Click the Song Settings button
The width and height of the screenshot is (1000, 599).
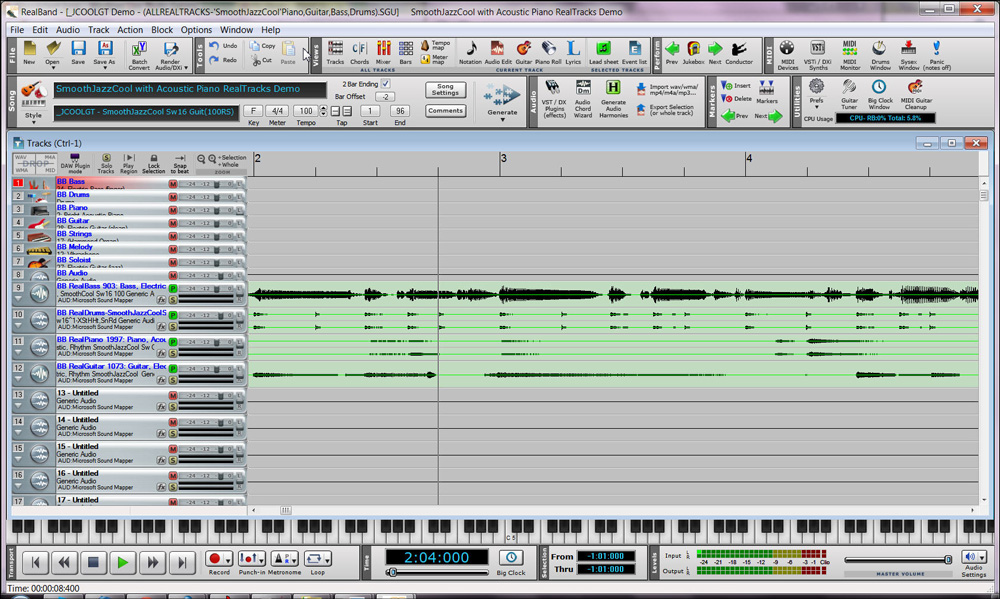[445, 90]
